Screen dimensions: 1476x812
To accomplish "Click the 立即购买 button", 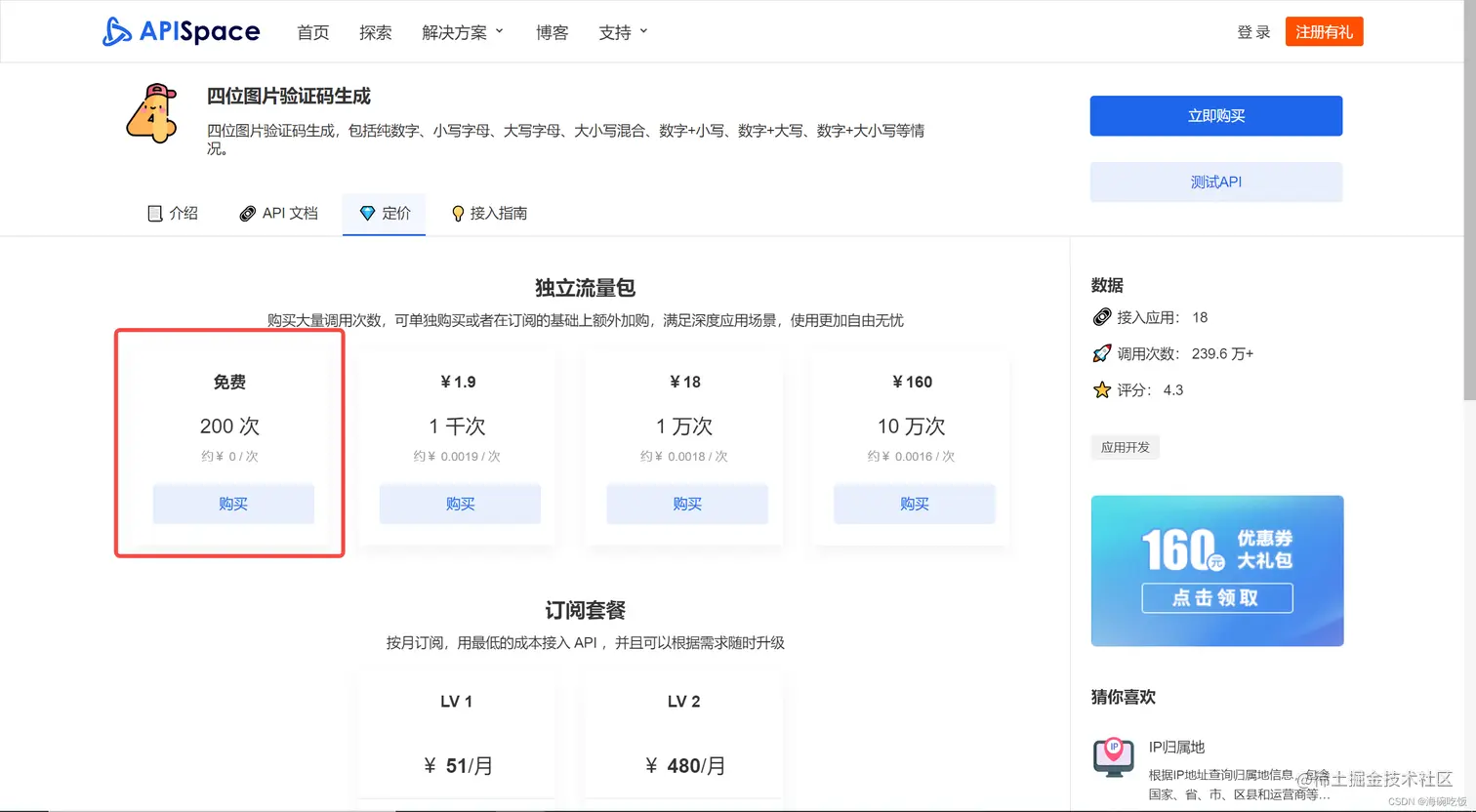I will click(1215, 115).
